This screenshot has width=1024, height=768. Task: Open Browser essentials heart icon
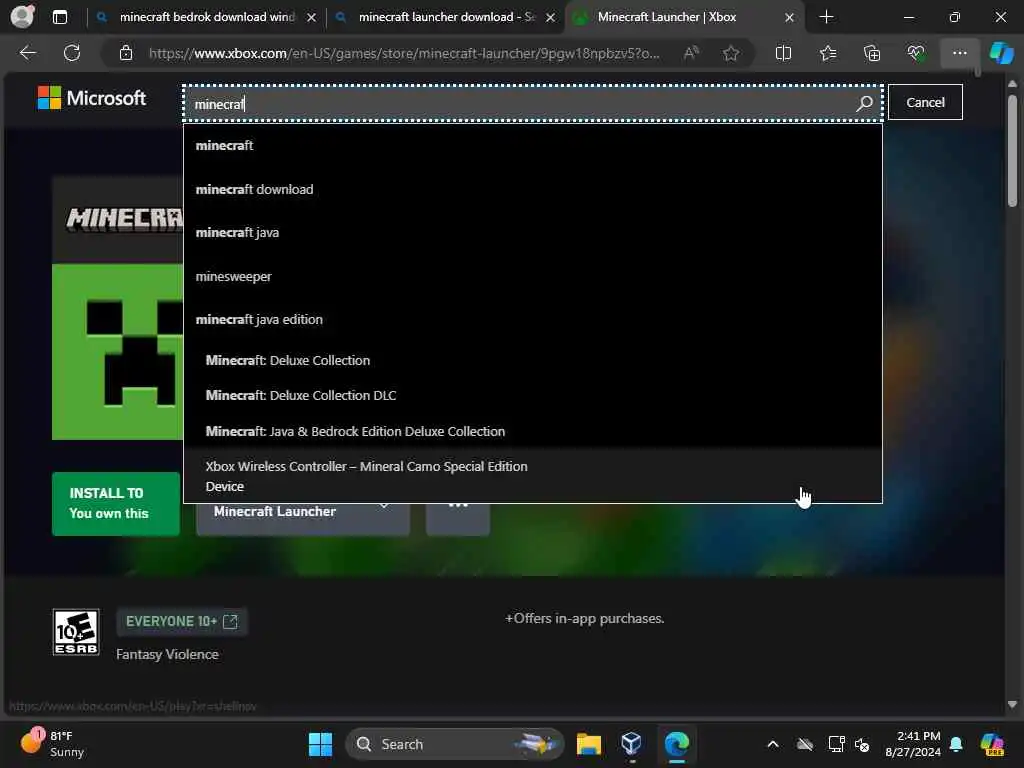coord(916,53)
